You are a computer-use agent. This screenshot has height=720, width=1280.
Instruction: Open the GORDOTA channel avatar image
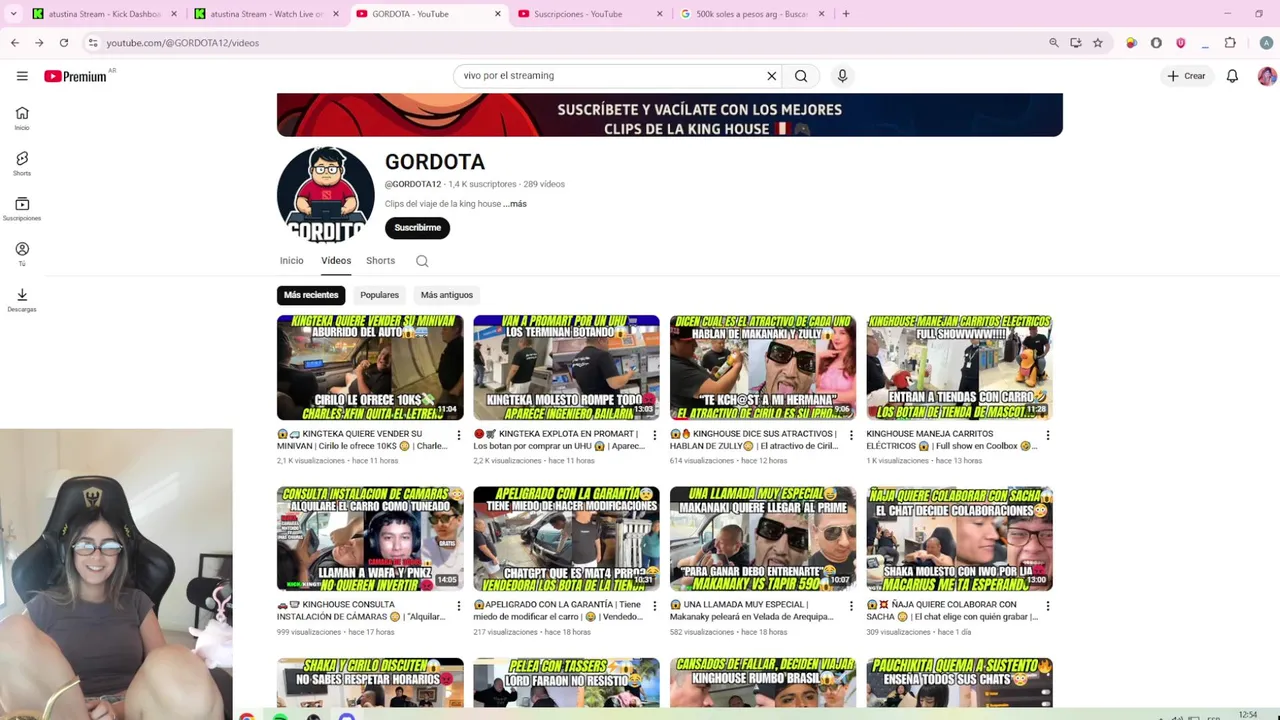[326, 195]
